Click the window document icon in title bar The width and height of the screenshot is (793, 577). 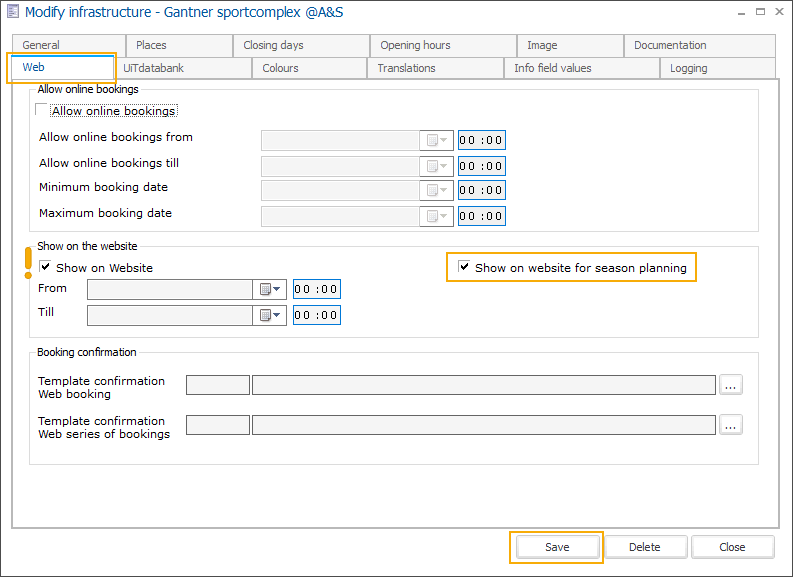[12, 11]
